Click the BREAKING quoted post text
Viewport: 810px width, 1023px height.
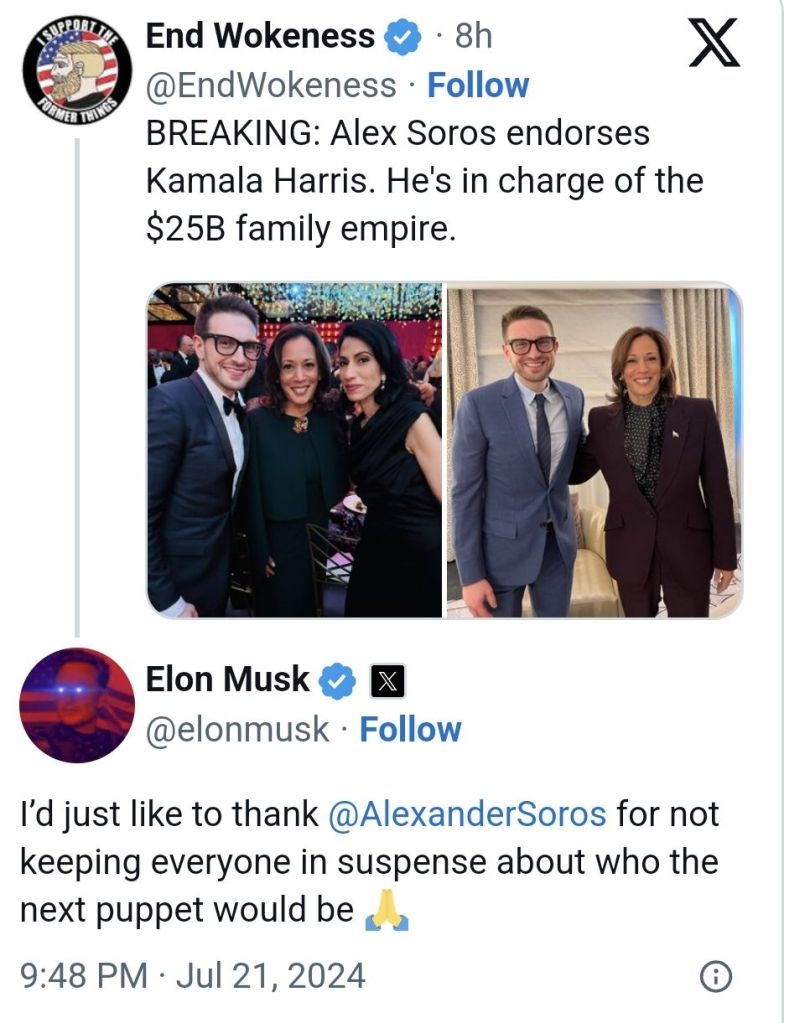pyautogui.click(x=424, y=181)
